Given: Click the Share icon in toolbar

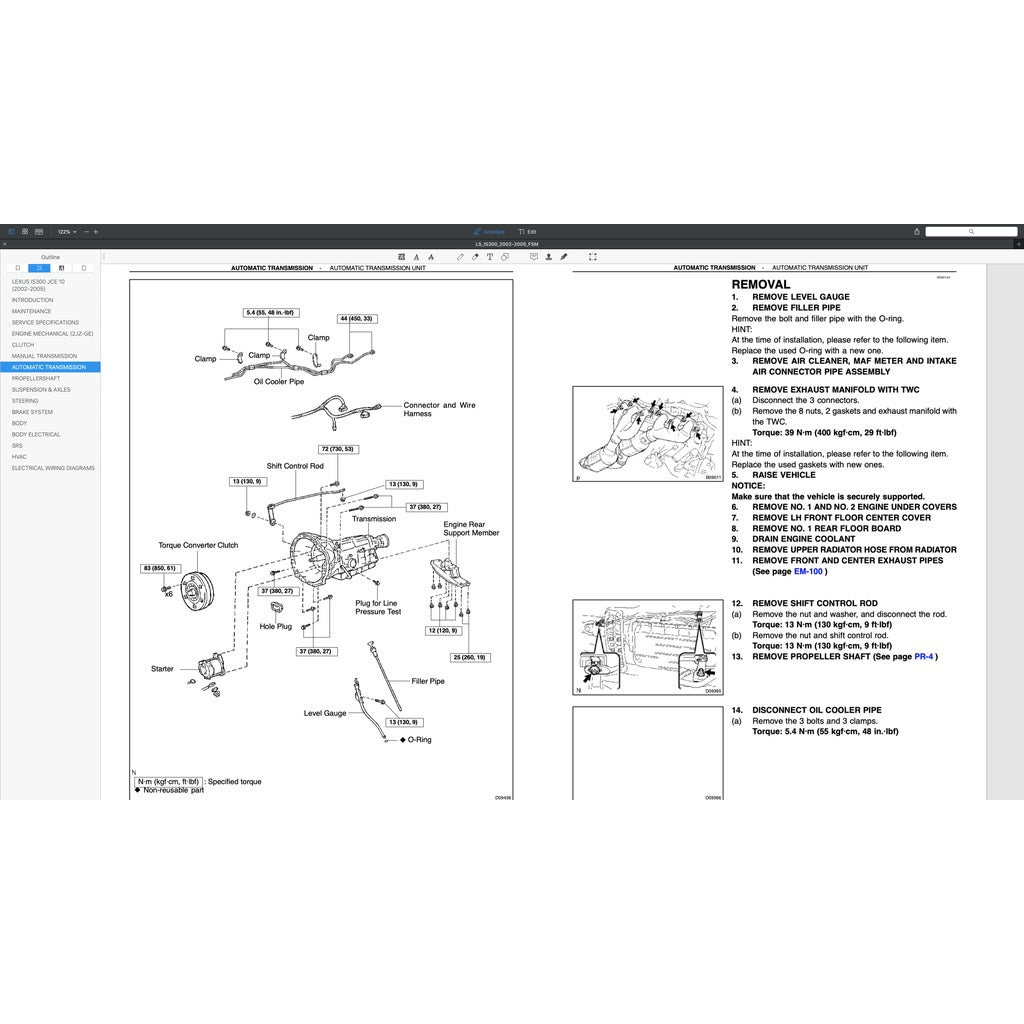Looking at the screenshot, I should (915, 231).
